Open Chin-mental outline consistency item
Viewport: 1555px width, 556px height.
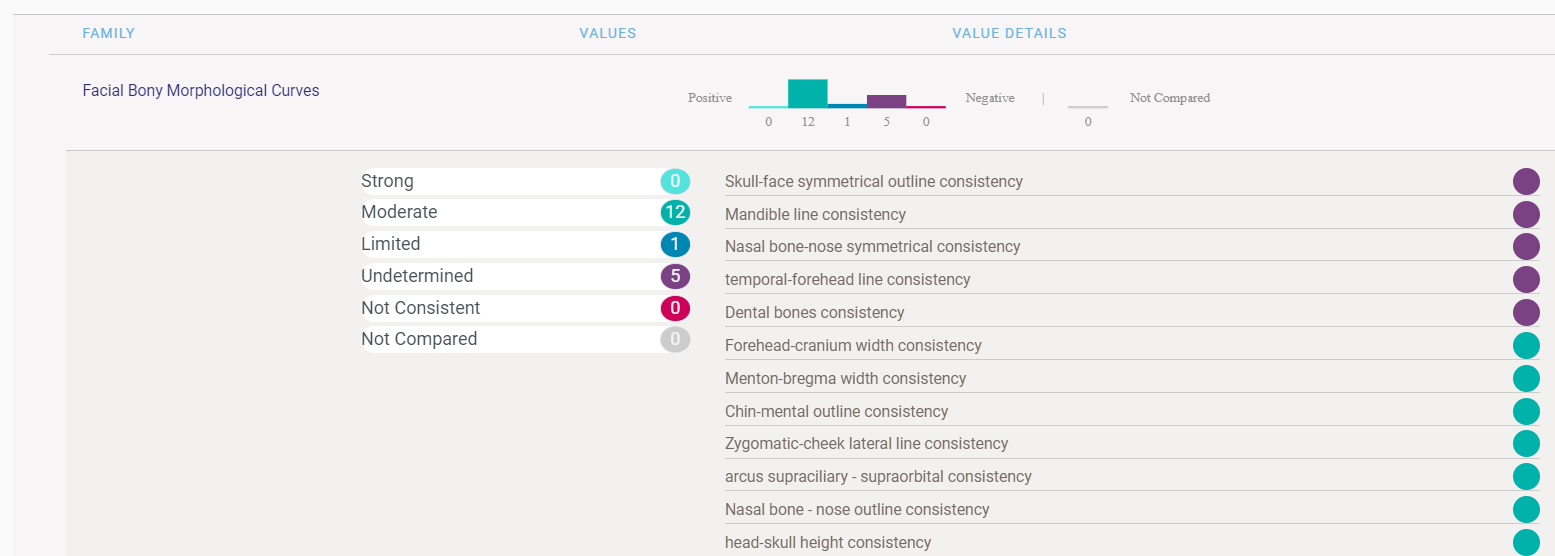836,411
